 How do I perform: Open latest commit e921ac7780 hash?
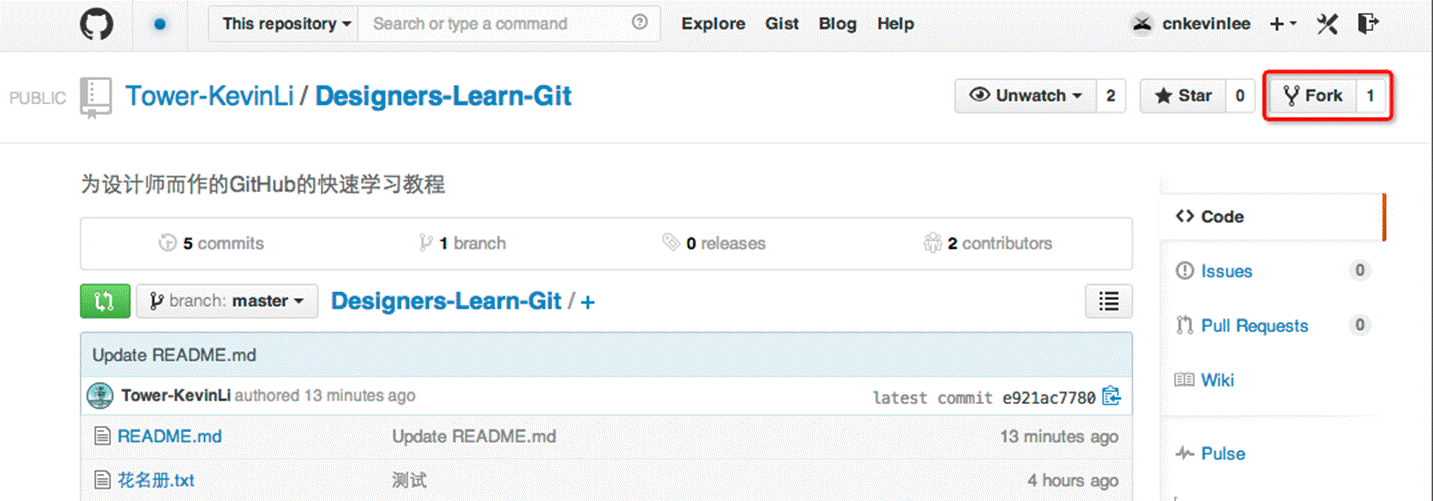[1049, 398]
